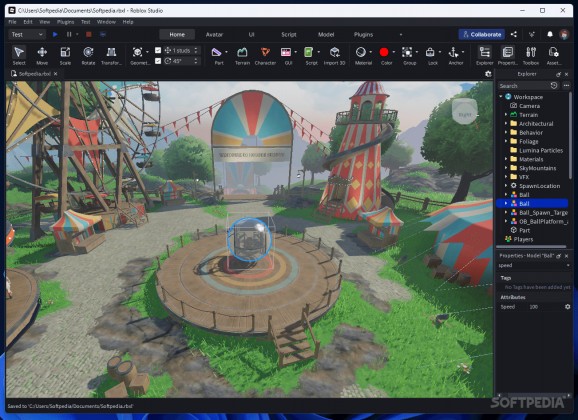Close the Softpedia.rbxl document tab
578x420 pixels.
55,74
